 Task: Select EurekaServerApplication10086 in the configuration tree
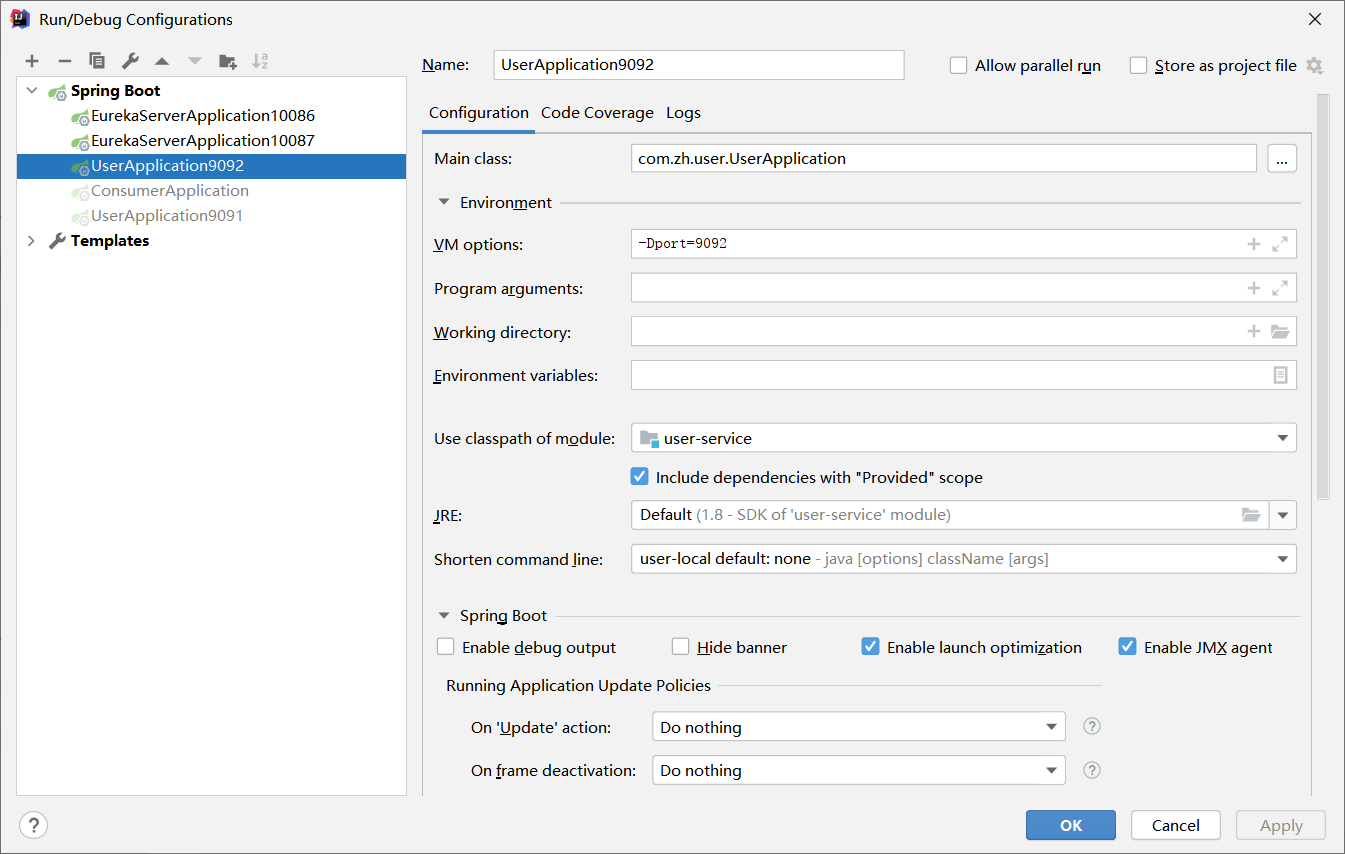[x=202, y=116]
